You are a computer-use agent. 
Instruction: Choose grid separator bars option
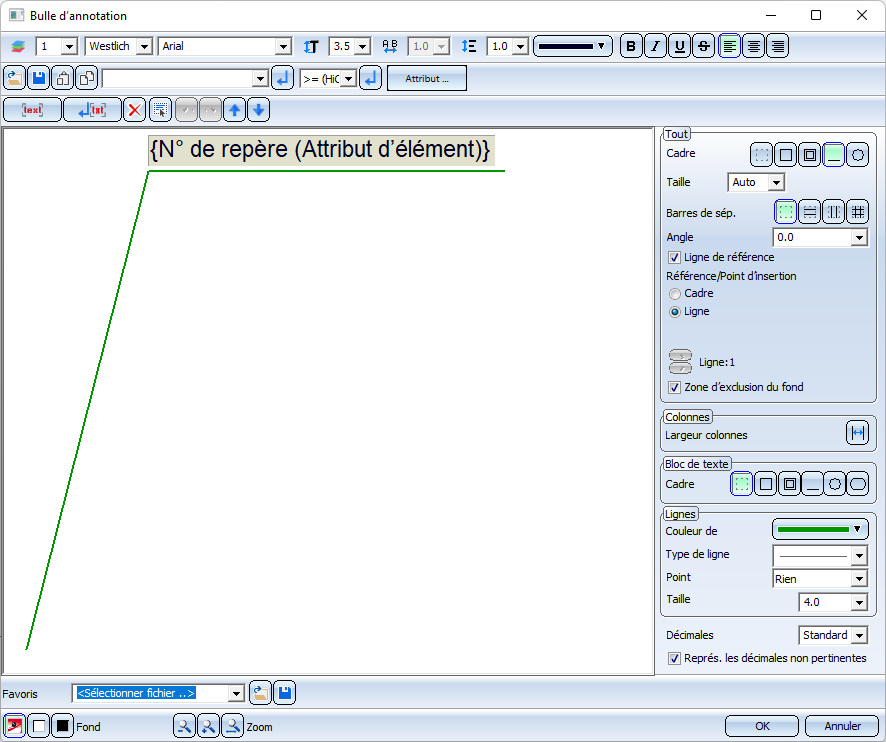(857, 211)
